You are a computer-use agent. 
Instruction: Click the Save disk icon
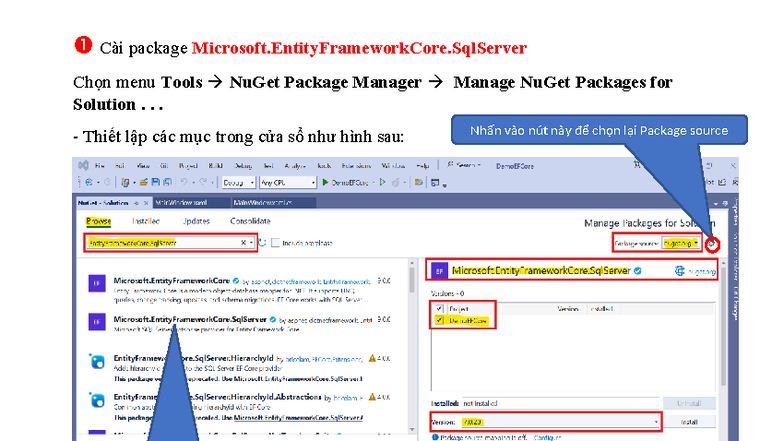pyautogui.click(x=156, y=182)
